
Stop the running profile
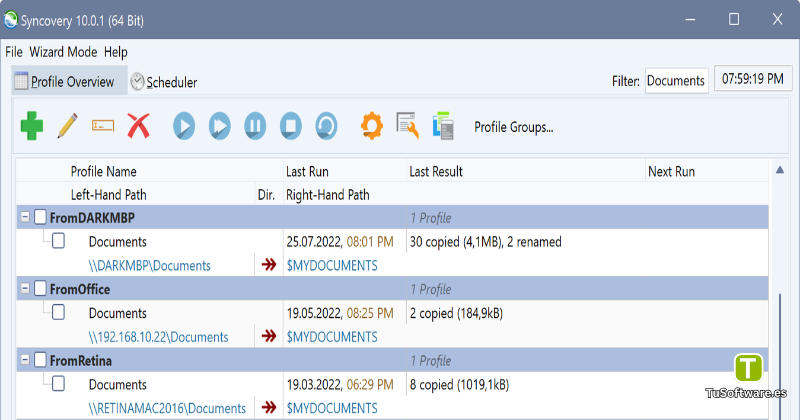coord(291,126)
